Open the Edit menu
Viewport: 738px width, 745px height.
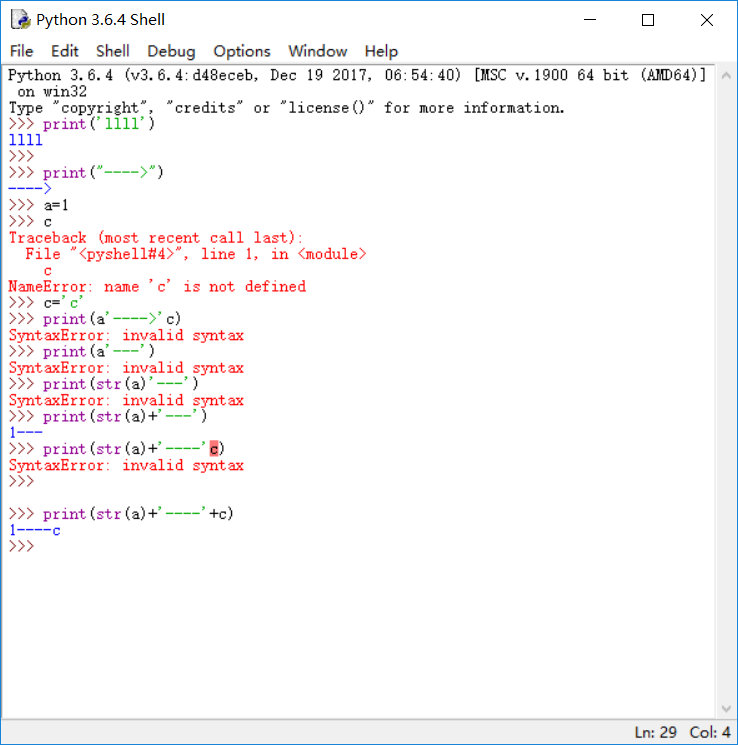[x=64, y=51]
